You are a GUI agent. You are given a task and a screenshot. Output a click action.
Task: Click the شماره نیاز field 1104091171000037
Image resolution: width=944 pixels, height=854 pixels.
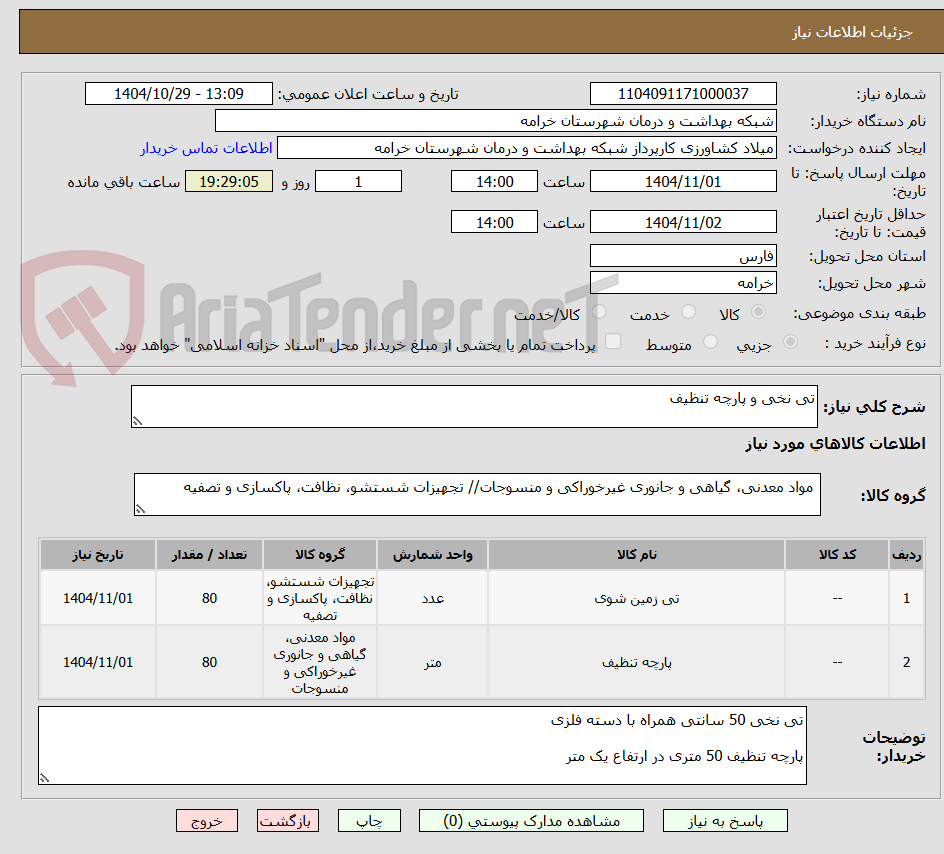(x=683, y=94)
